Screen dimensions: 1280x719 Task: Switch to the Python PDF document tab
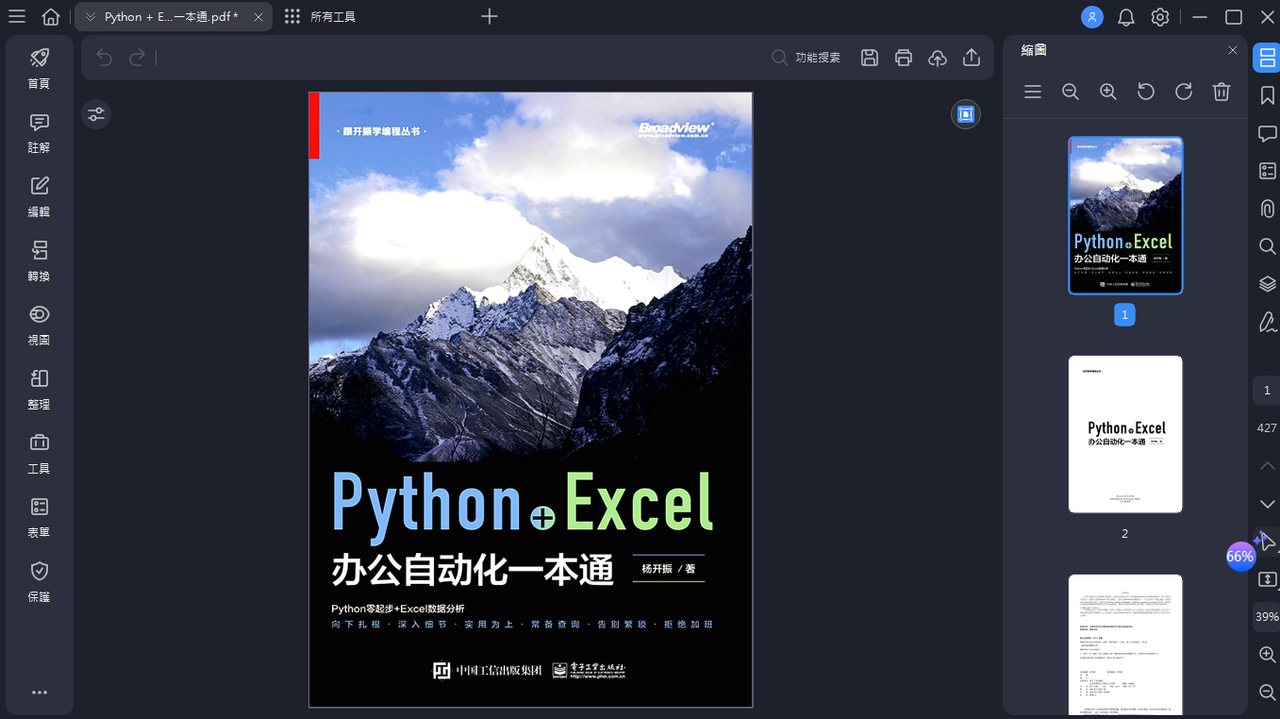point(171,17)
